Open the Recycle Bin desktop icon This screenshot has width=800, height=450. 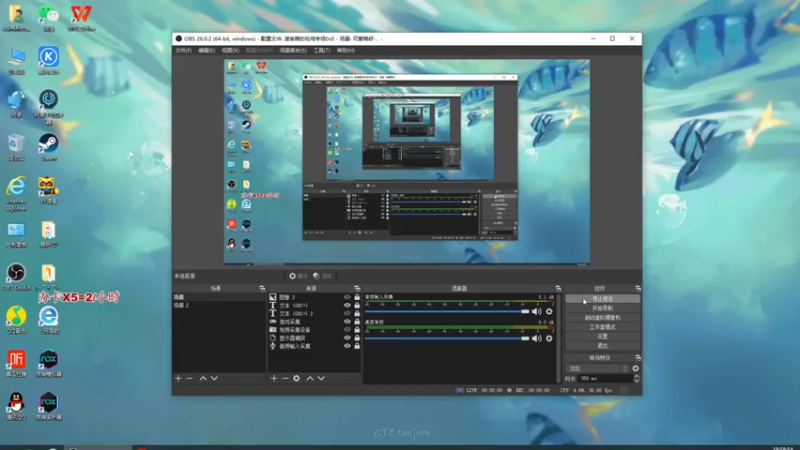tap(16, 147)
